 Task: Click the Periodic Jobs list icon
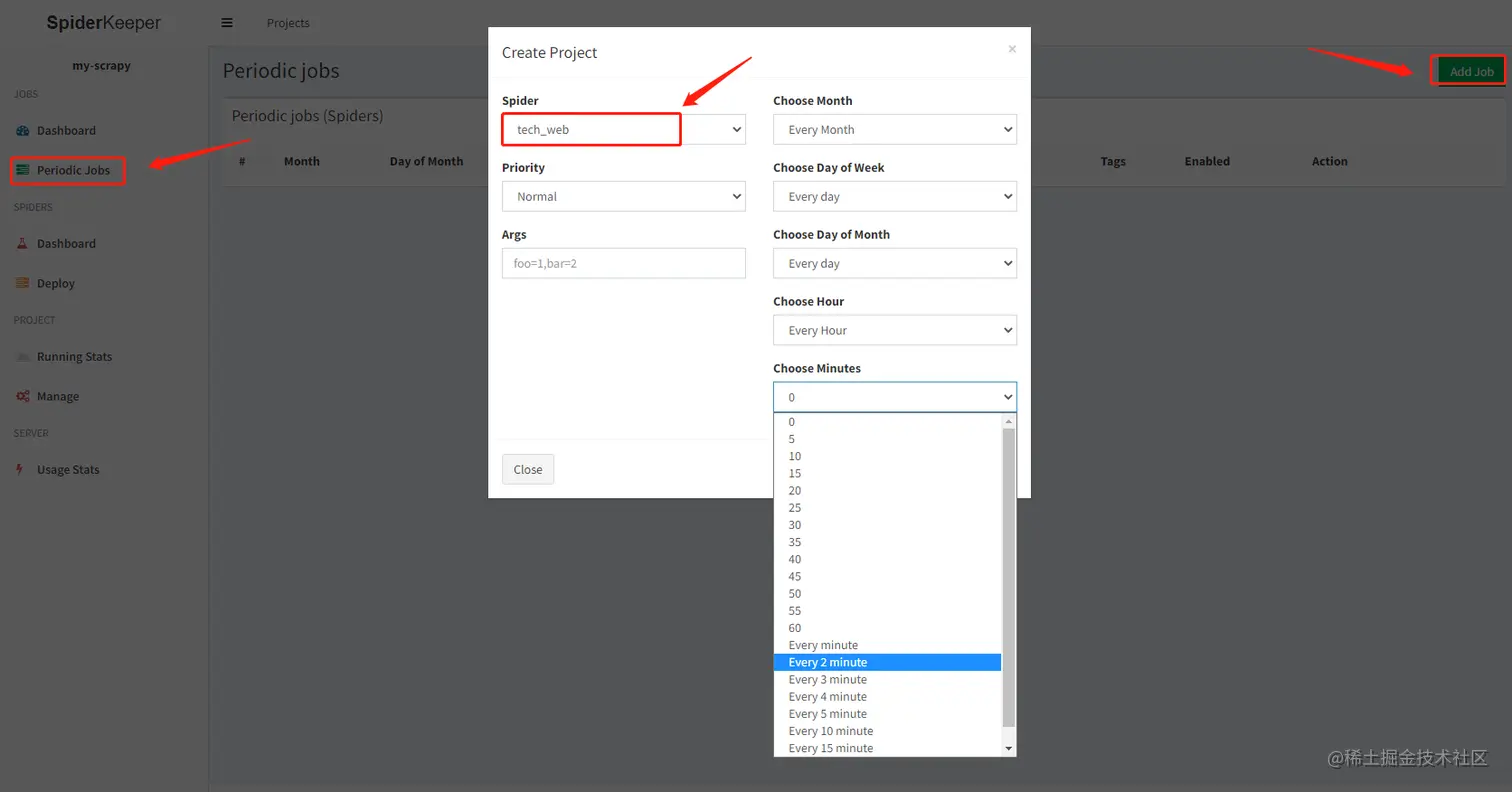click(22, 171)
